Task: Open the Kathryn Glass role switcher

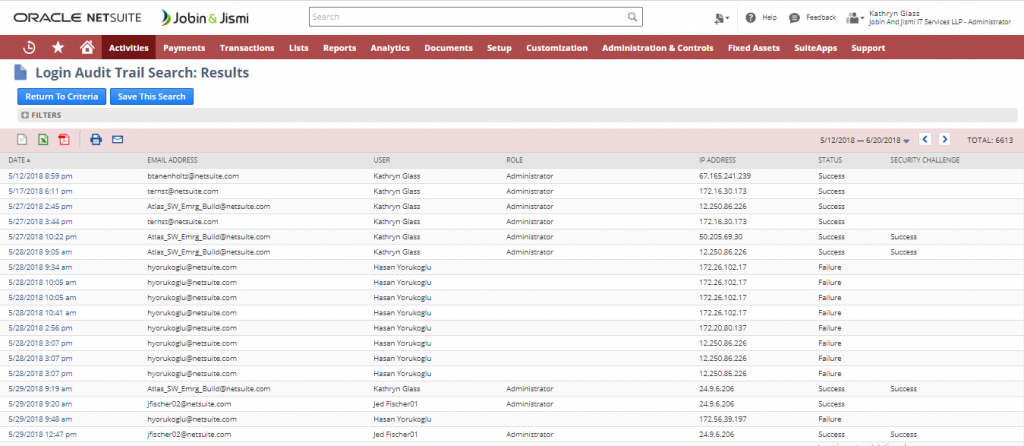Action: click(x=855, y=18)
